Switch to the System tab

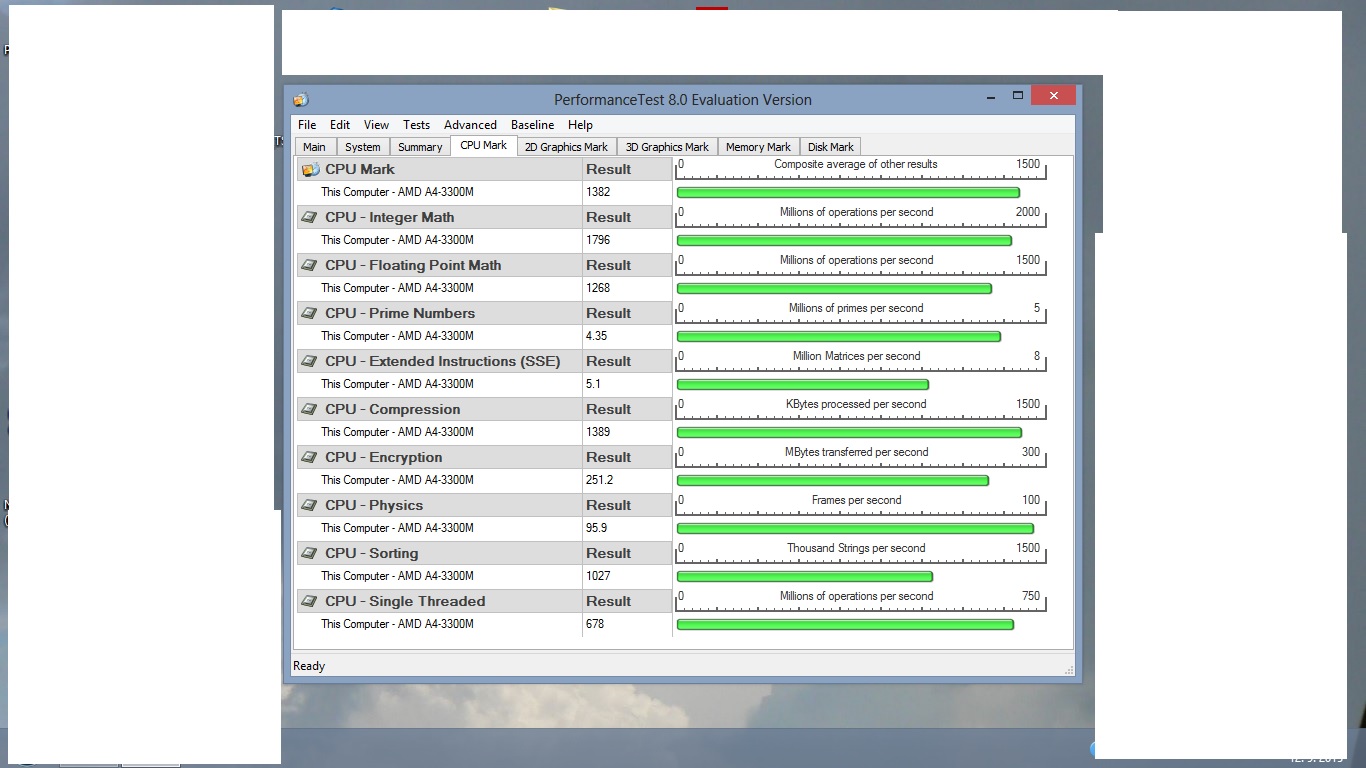362,147
